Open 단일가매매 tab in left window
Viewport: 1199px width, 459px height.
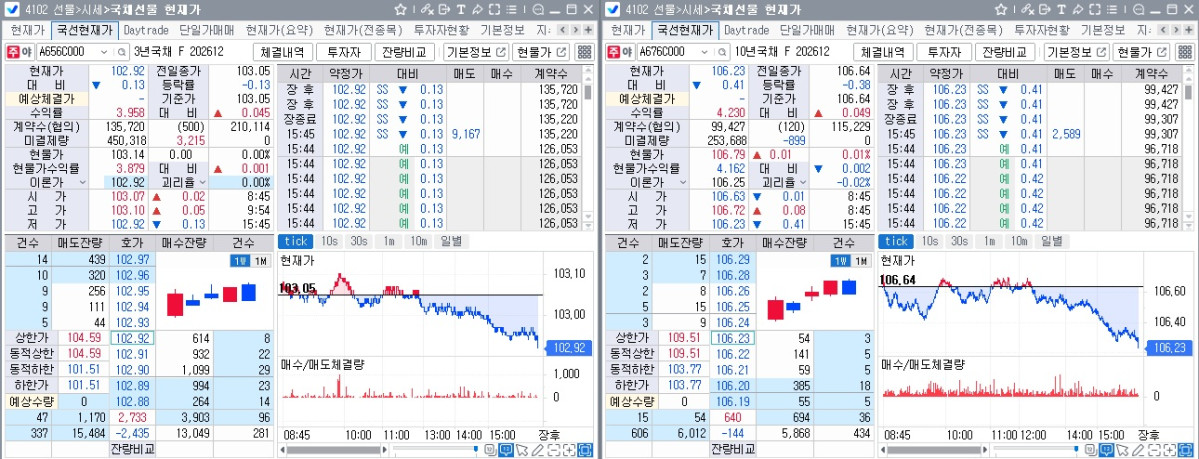[x=207, y=31]
